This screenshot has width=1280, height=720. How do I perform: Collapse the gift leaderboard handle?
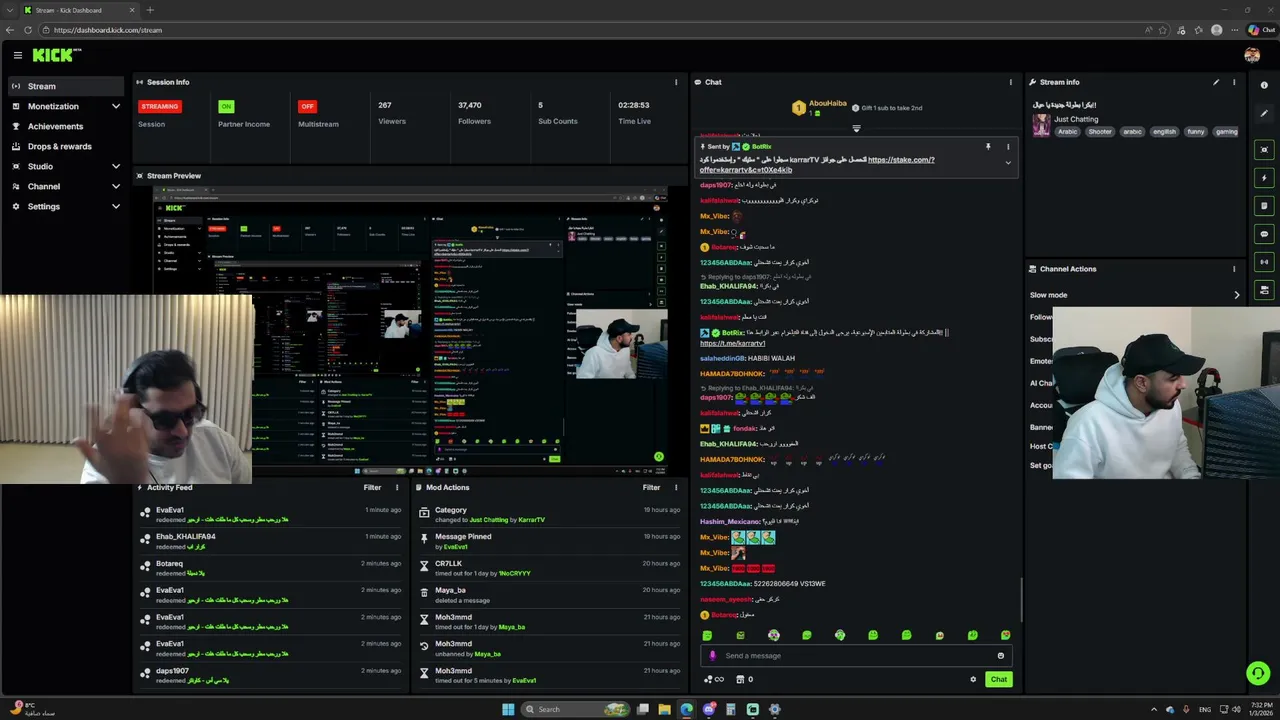pos(856,128)
